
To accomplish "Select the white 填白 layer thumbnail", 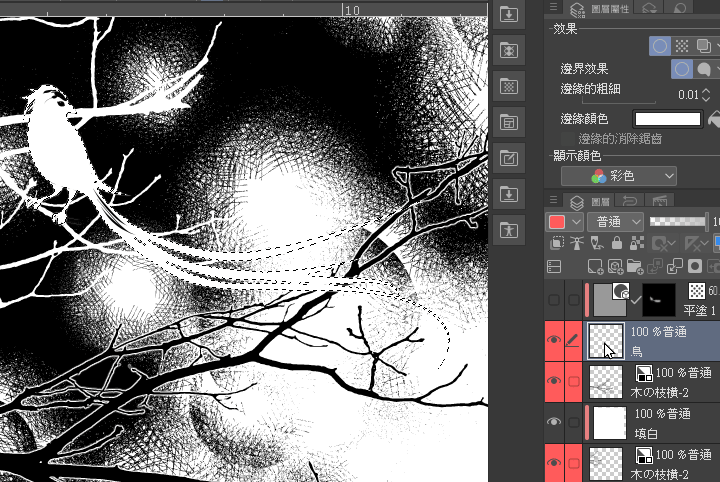I will point(610,422).
